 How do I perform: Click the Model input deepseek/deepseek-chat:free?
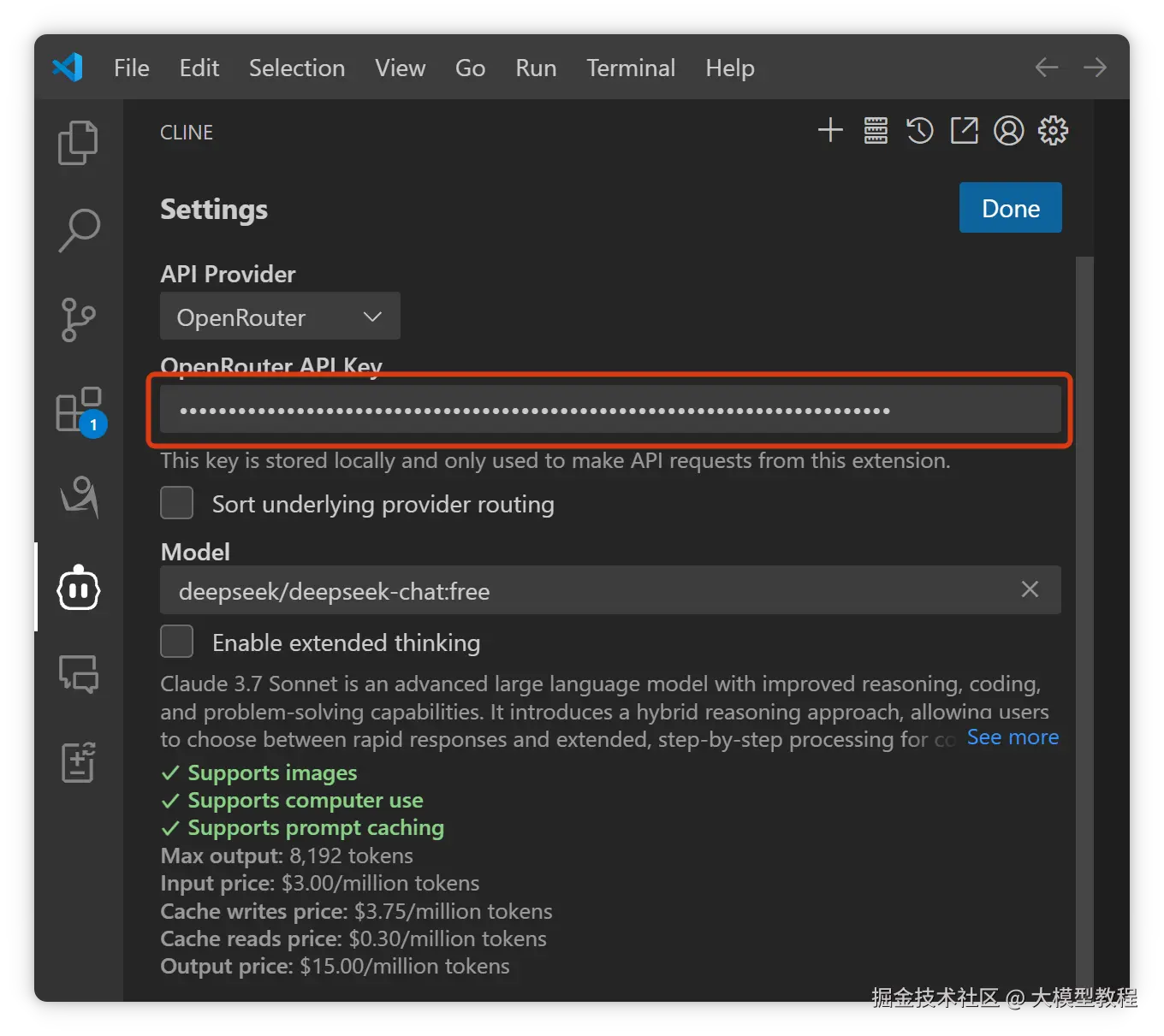point(610,589)
